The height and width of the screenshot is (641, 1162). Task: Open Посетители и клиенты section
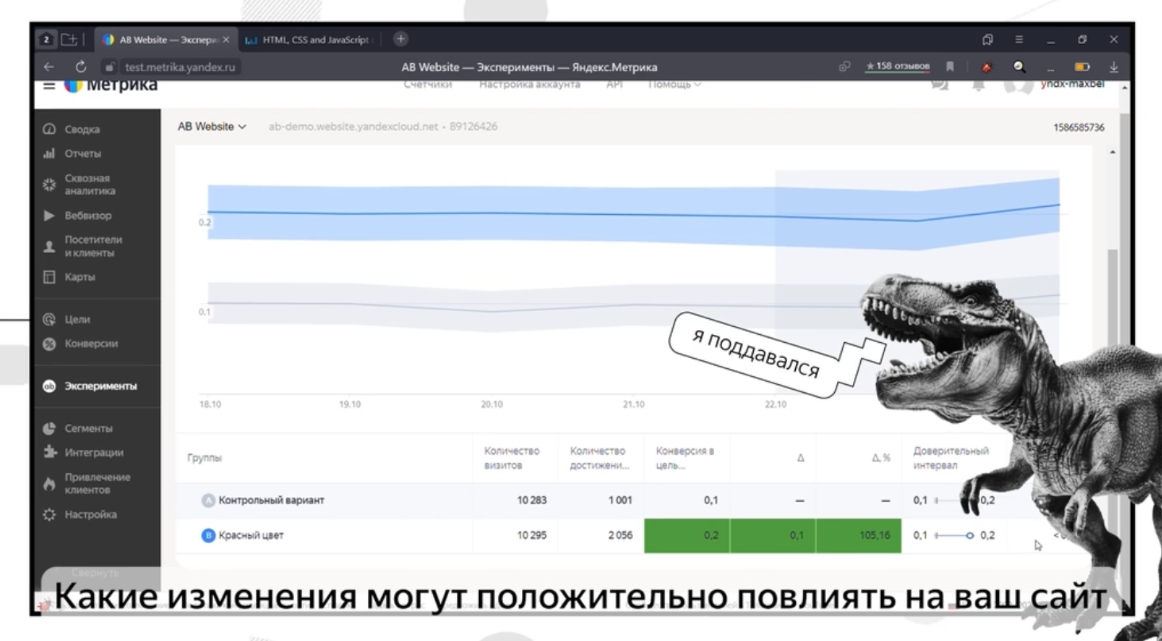(x=94, y=245)
